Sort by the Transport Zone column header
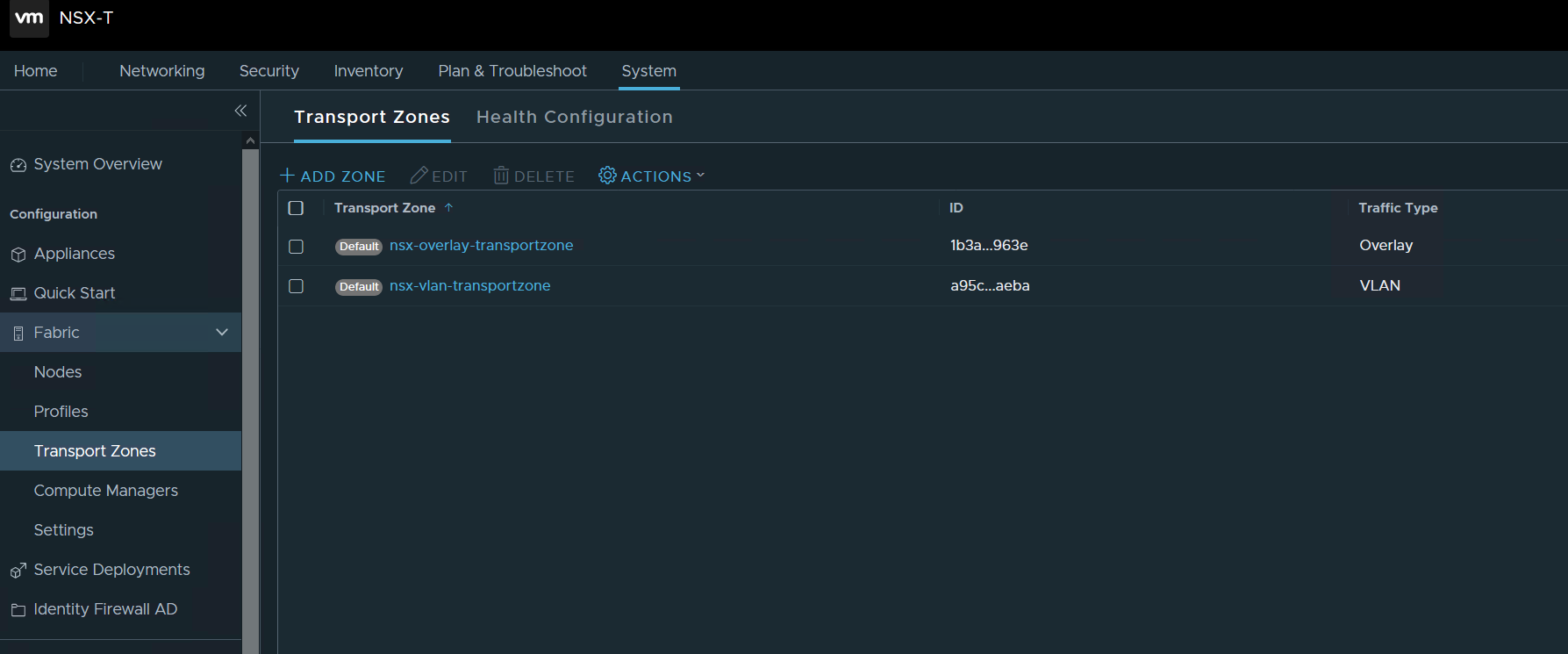This screenshot has height=654, width=1568. point(384,208)
